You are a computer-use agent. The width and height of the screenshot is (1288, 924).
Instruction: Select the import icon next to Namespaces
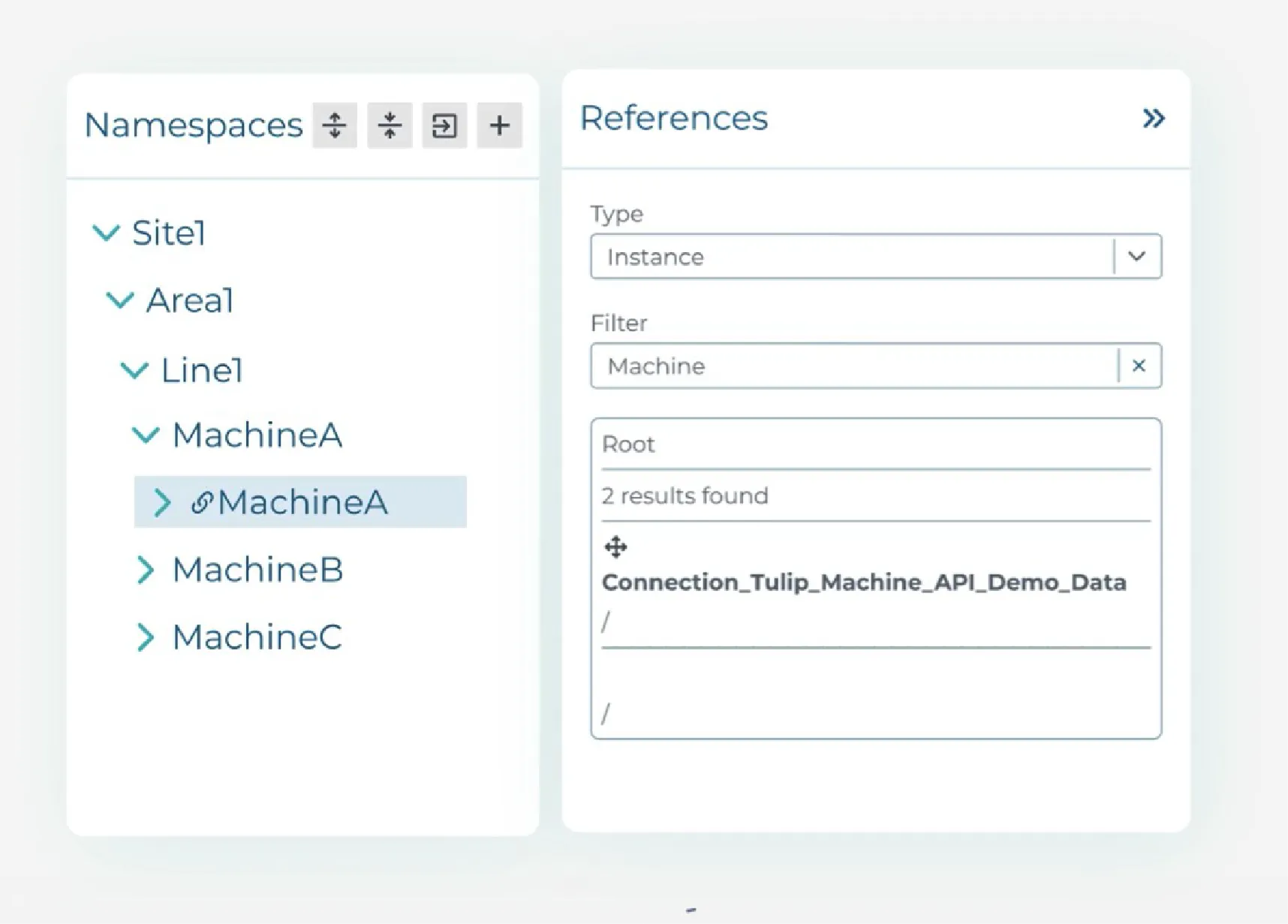click(444, 125)
